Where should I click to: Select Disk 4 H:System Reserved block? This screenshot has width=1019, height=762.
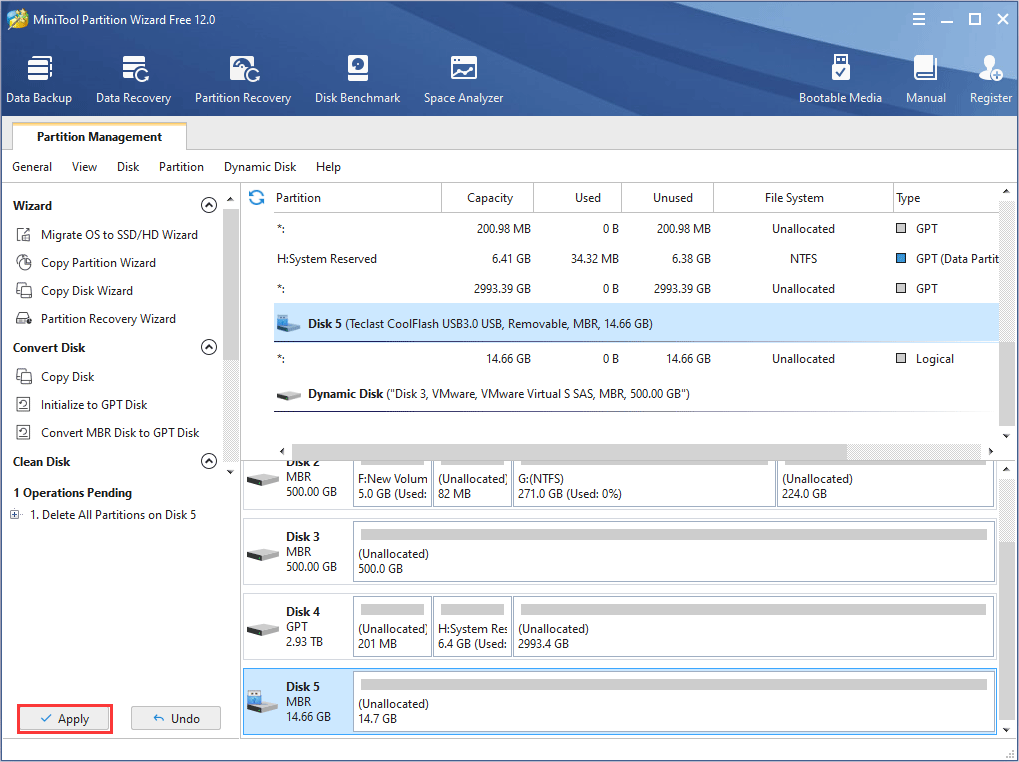472,626
